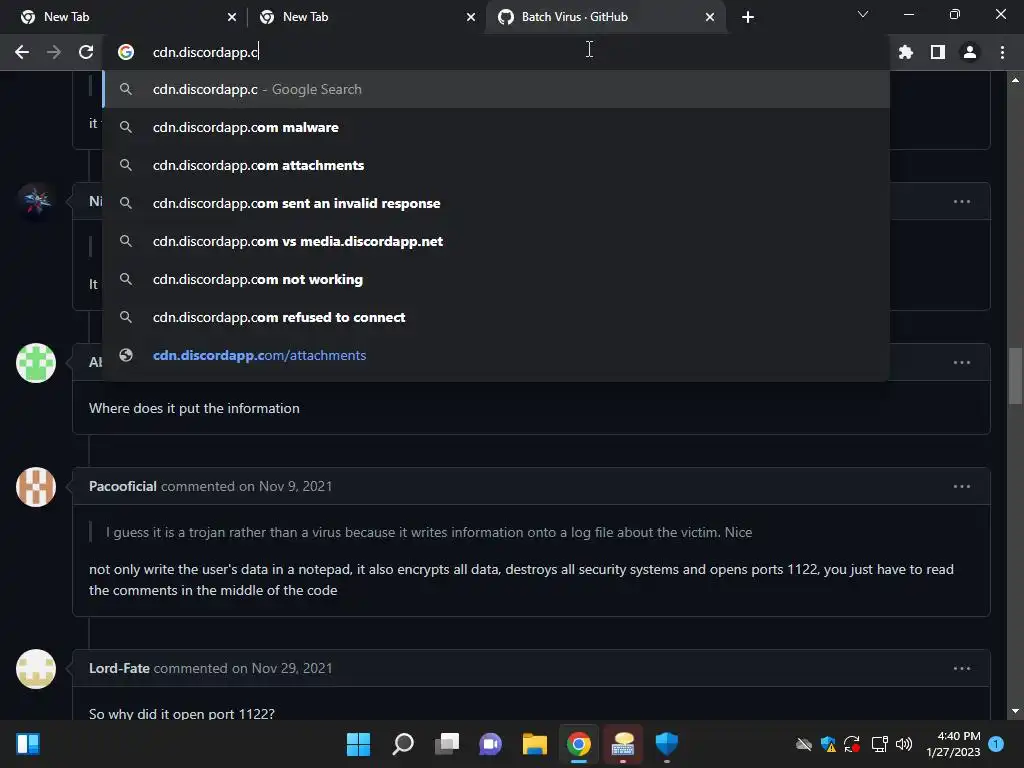Click the sync refresh icon in the system tray
The image size is (1024, 768).
(x=852, y=744)
